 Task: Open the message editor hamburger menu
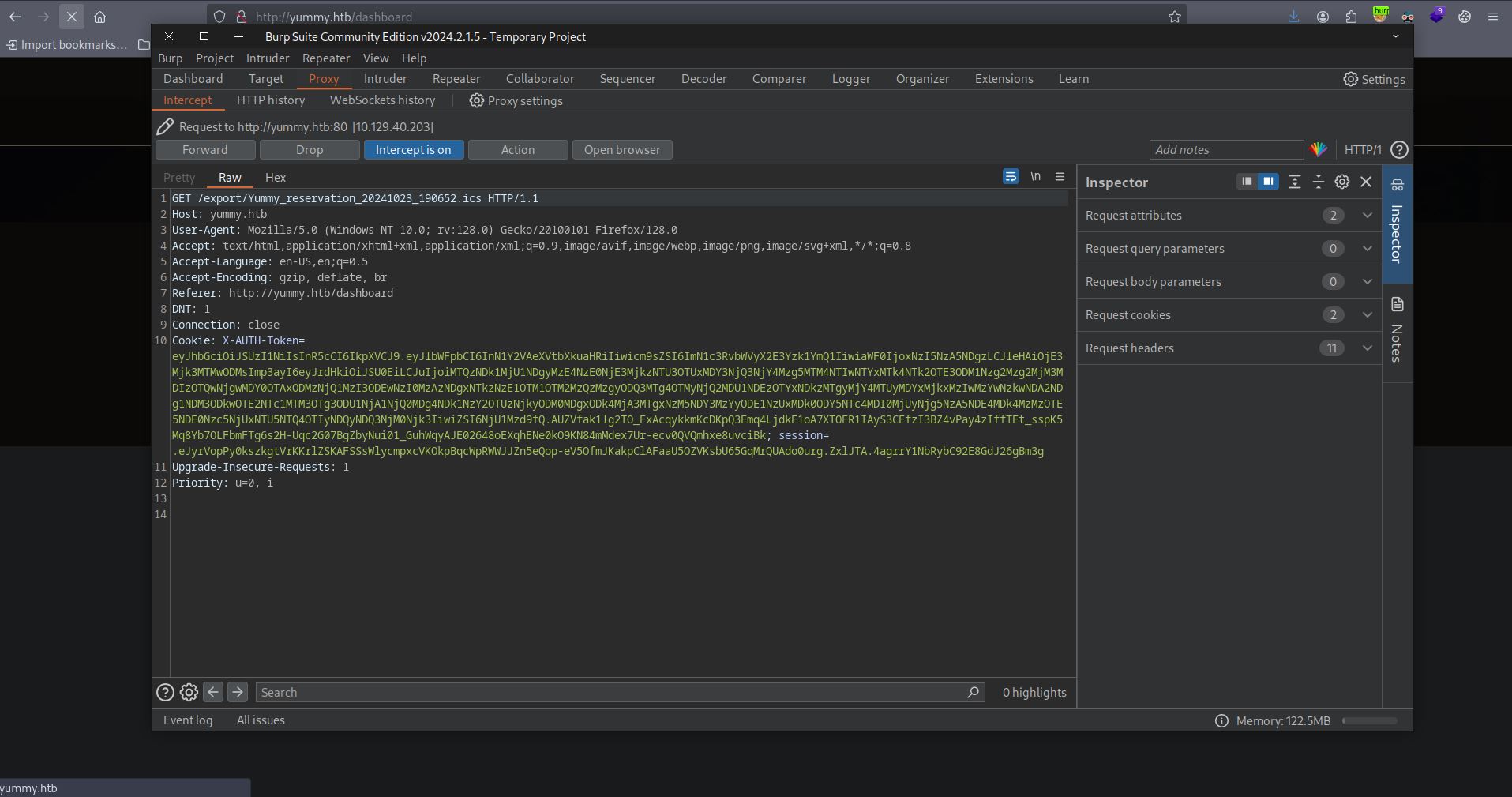[1060, 177]
